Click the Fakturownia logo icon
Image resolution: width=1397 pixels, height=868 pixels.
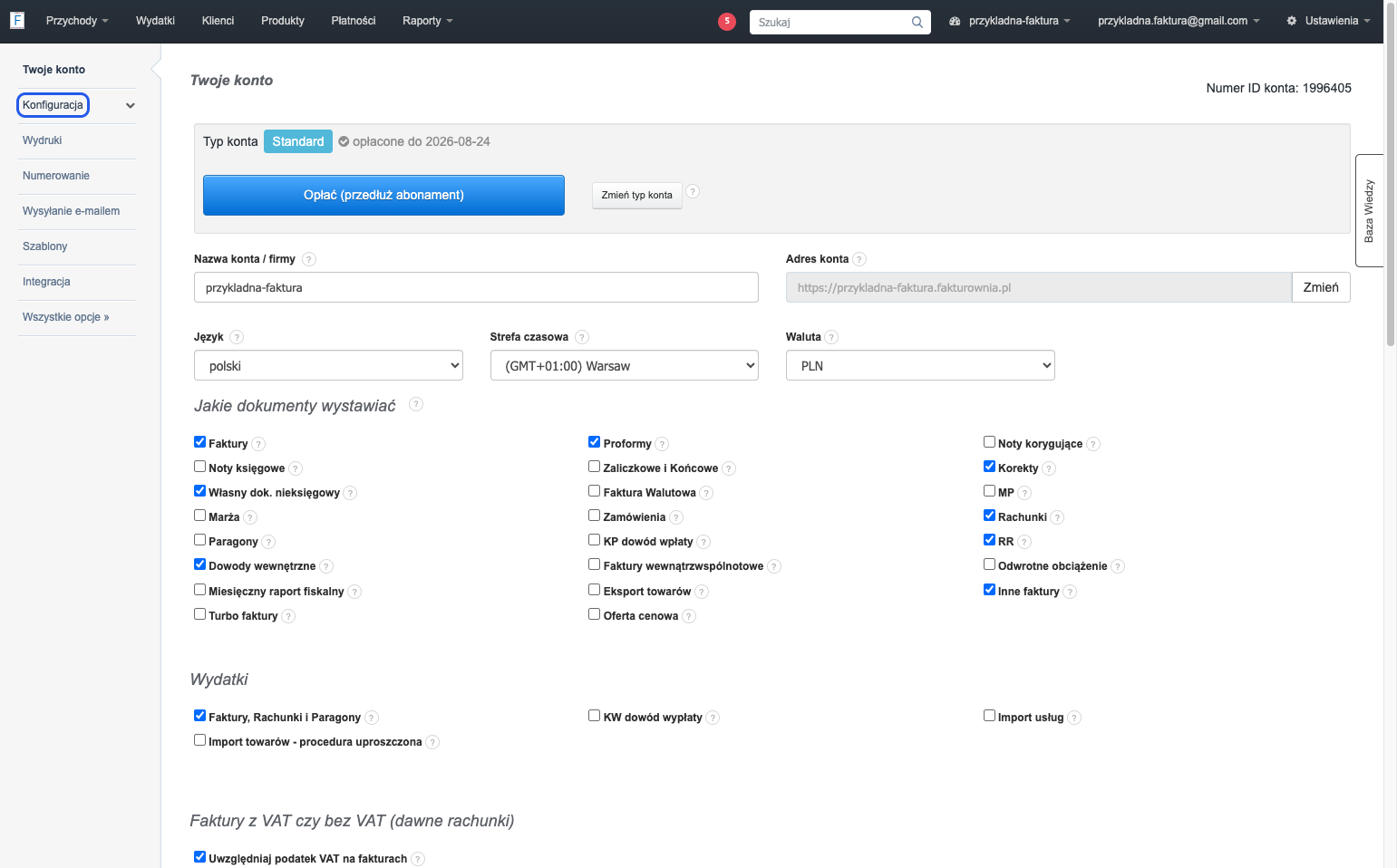click(16, 20)
